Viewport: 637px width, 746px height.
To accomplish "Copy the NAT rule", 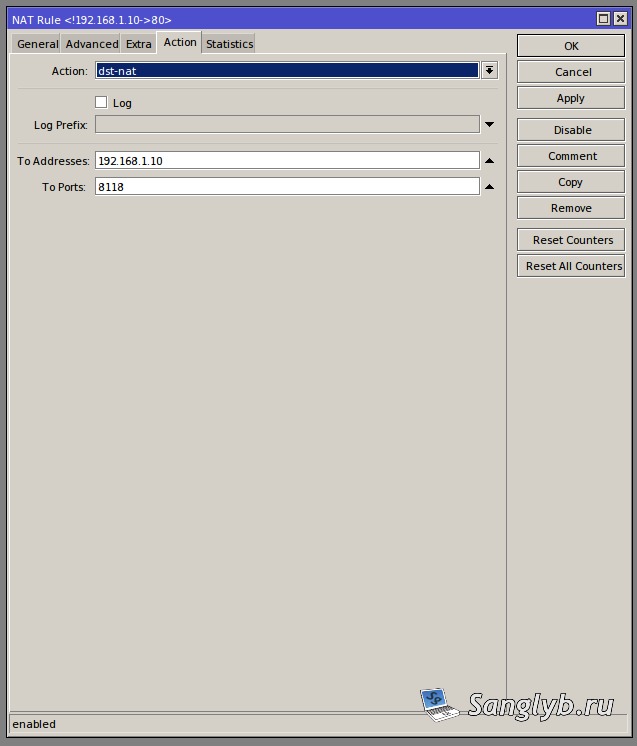I will click(x=570, y=182).
